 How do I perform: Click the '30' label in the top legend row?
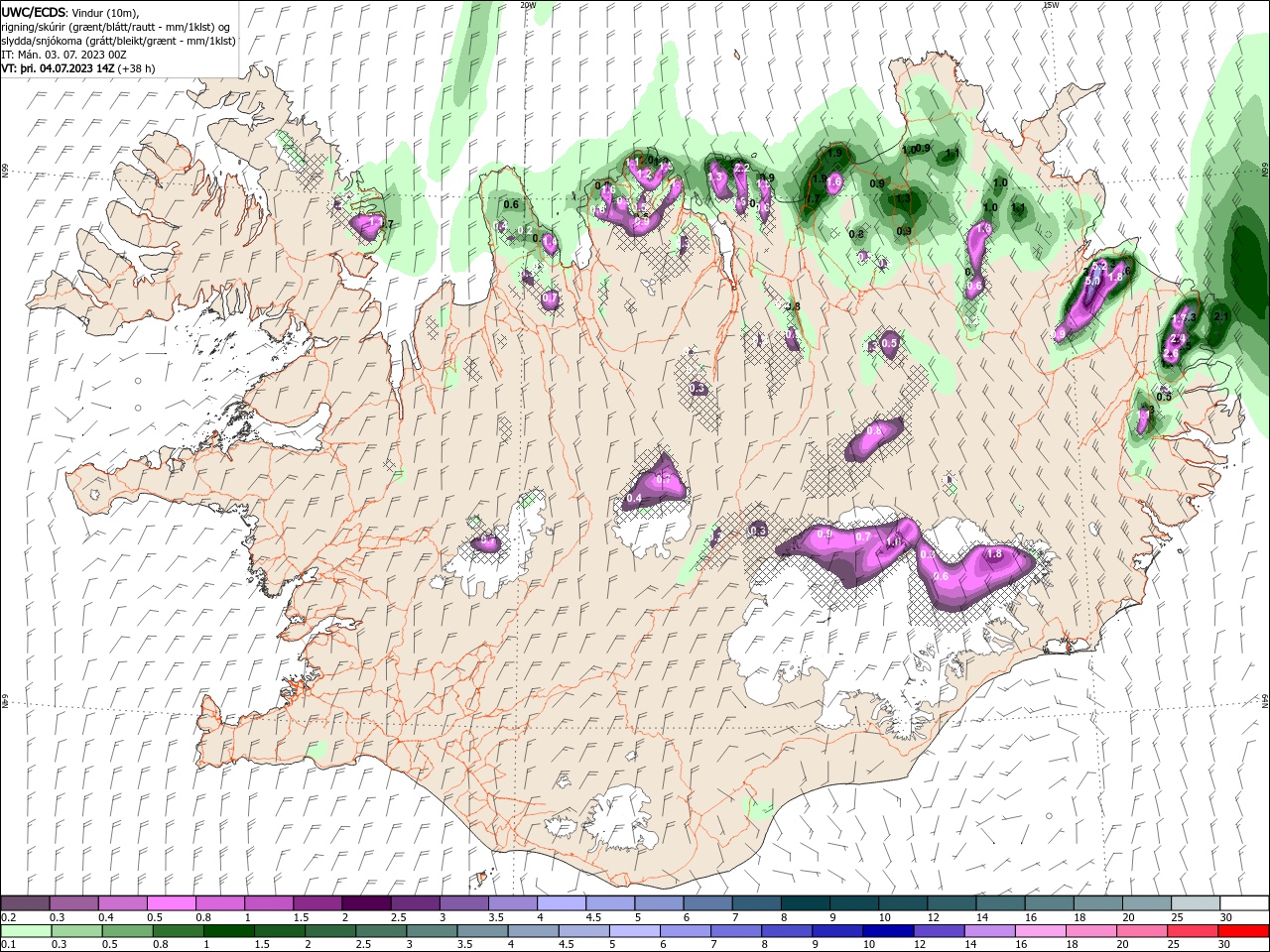click(x=1226, y=917)
